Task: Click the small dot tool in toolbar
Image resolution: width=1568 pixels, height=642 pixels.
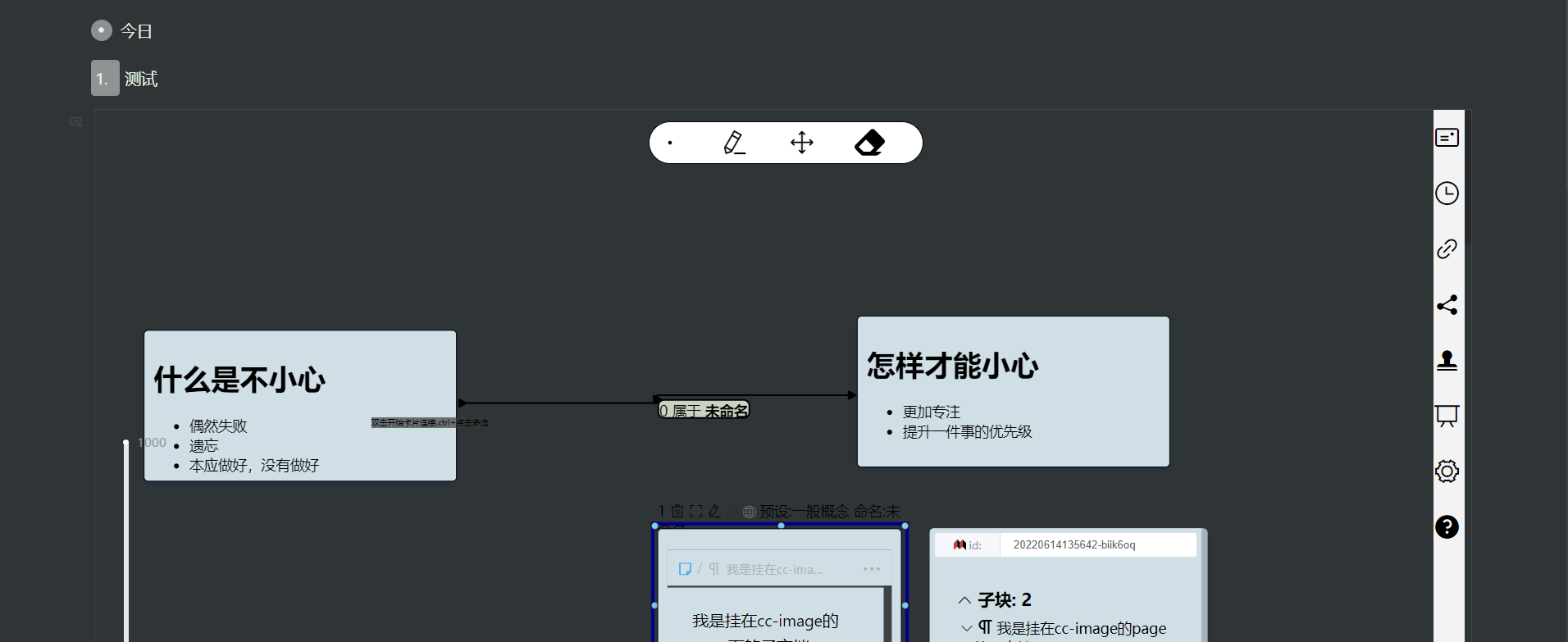Action: click(x=670, y=143)
